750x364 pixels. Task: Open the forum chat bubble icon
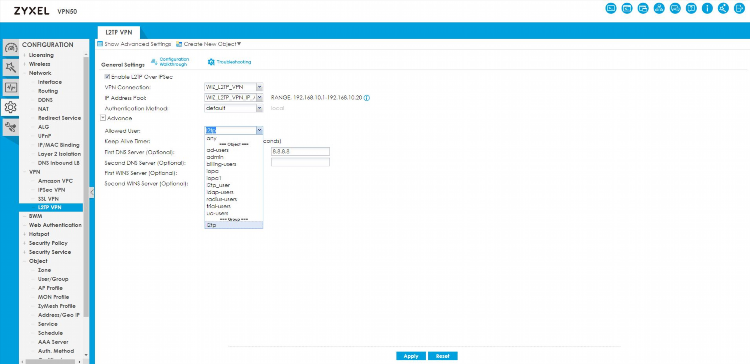coord(675,9)
